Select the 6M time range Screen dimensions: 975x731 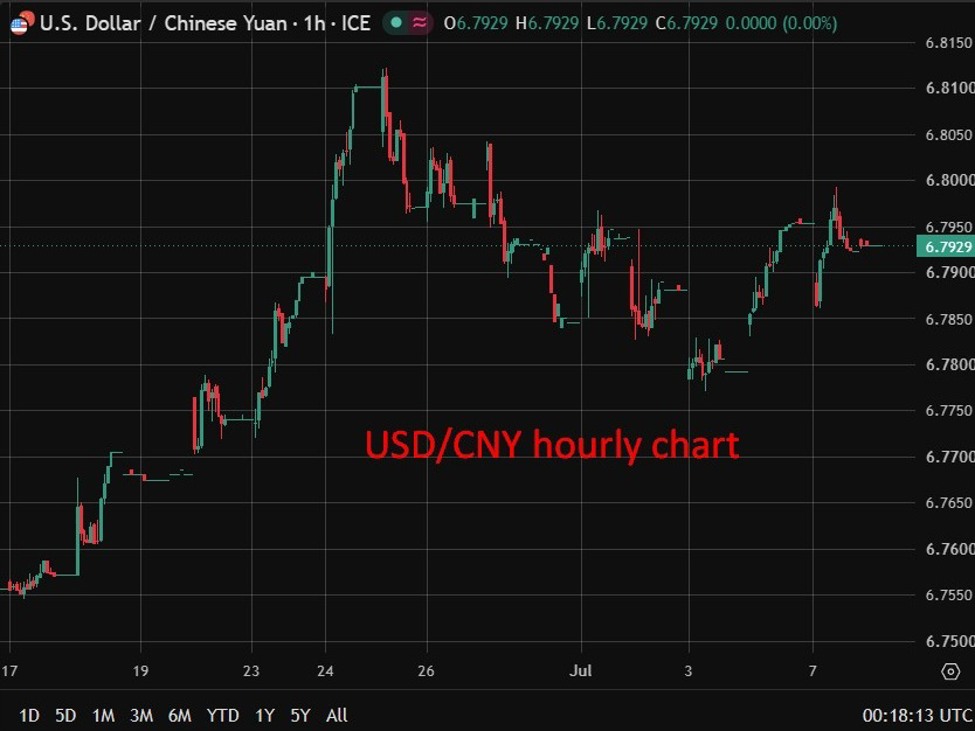(180, 715)
